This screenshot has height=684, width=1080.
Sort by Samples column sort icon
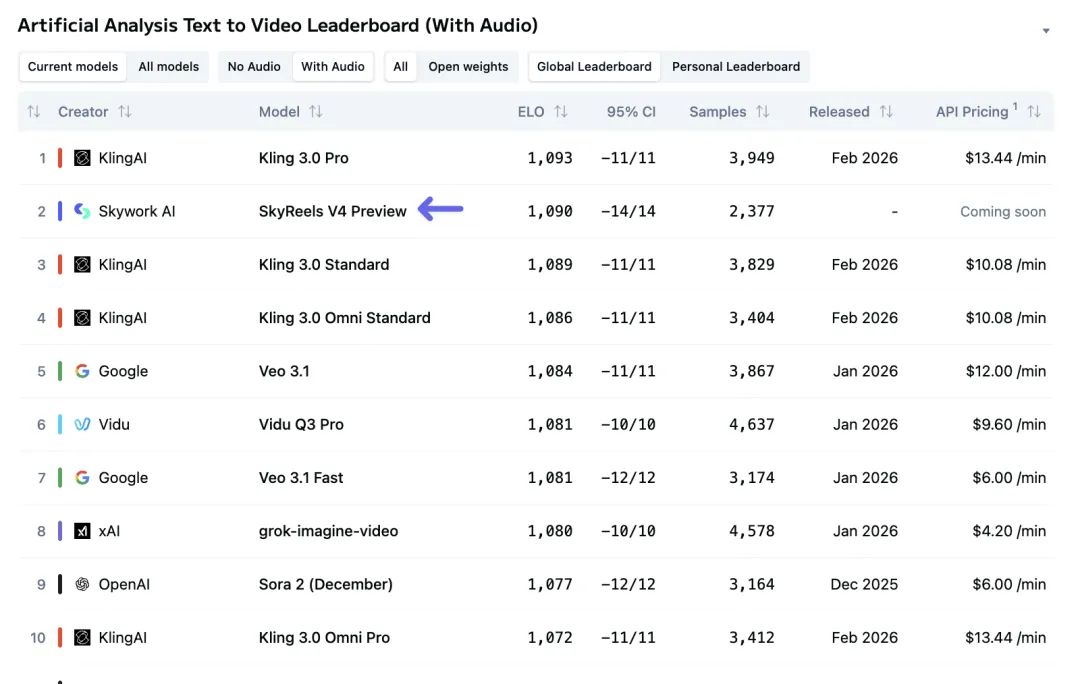point(763,112)
